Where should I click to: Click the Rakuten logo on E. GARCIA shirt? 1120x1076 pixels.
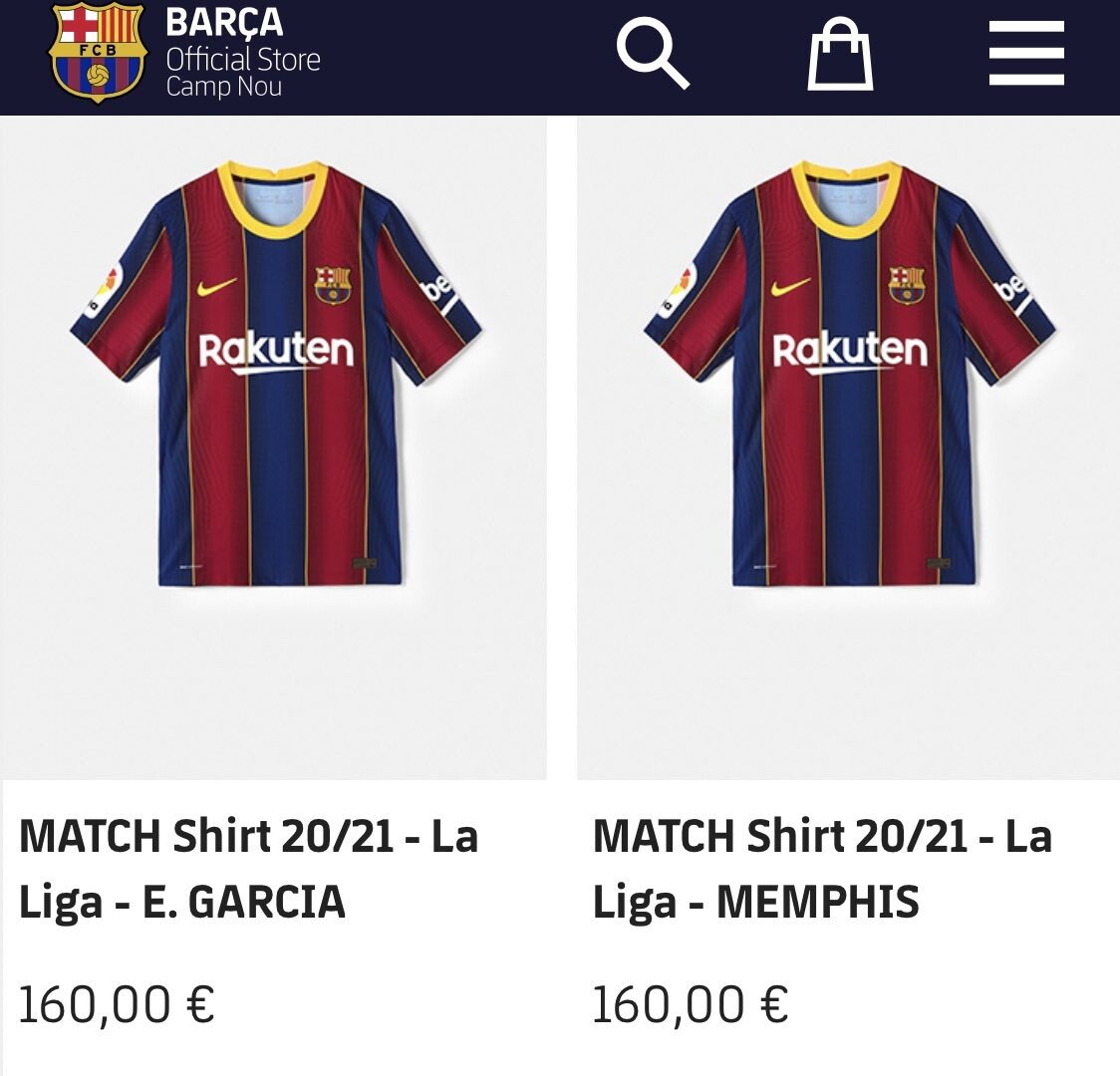click(276, 352)
